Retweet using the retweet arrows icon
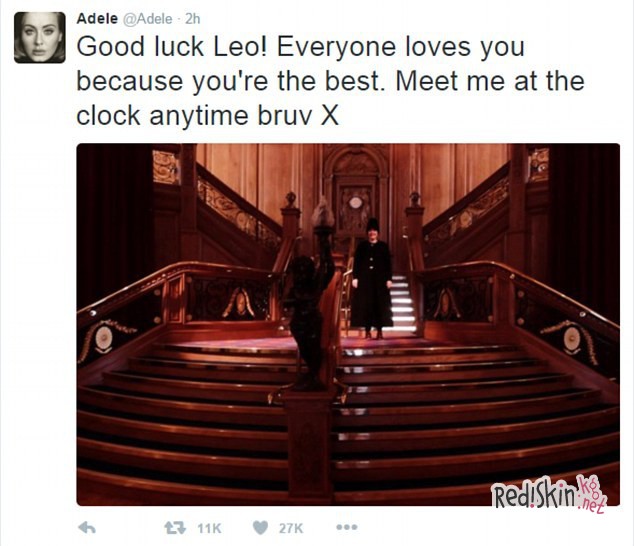Screen dimensions: 634x546 [x=175, y=527]
